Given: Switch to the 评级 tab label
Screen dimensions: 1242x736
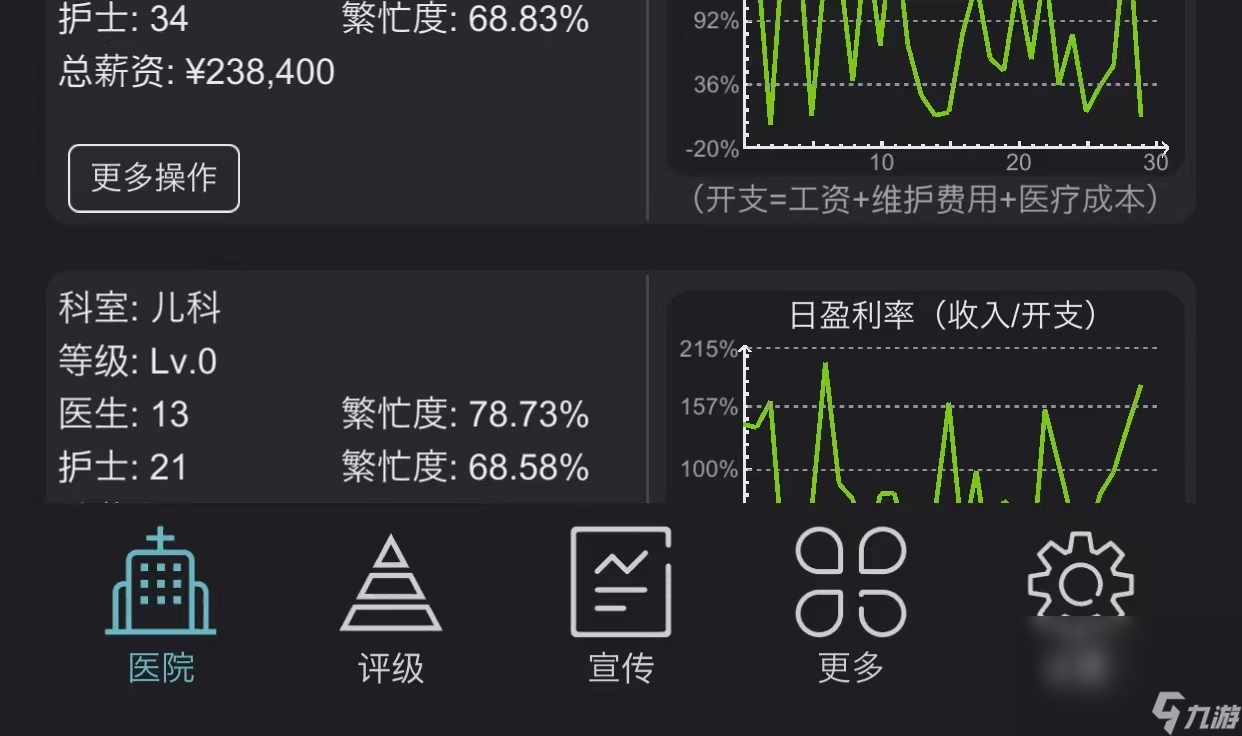Looking at the screenshot, I should click(391, 668).
